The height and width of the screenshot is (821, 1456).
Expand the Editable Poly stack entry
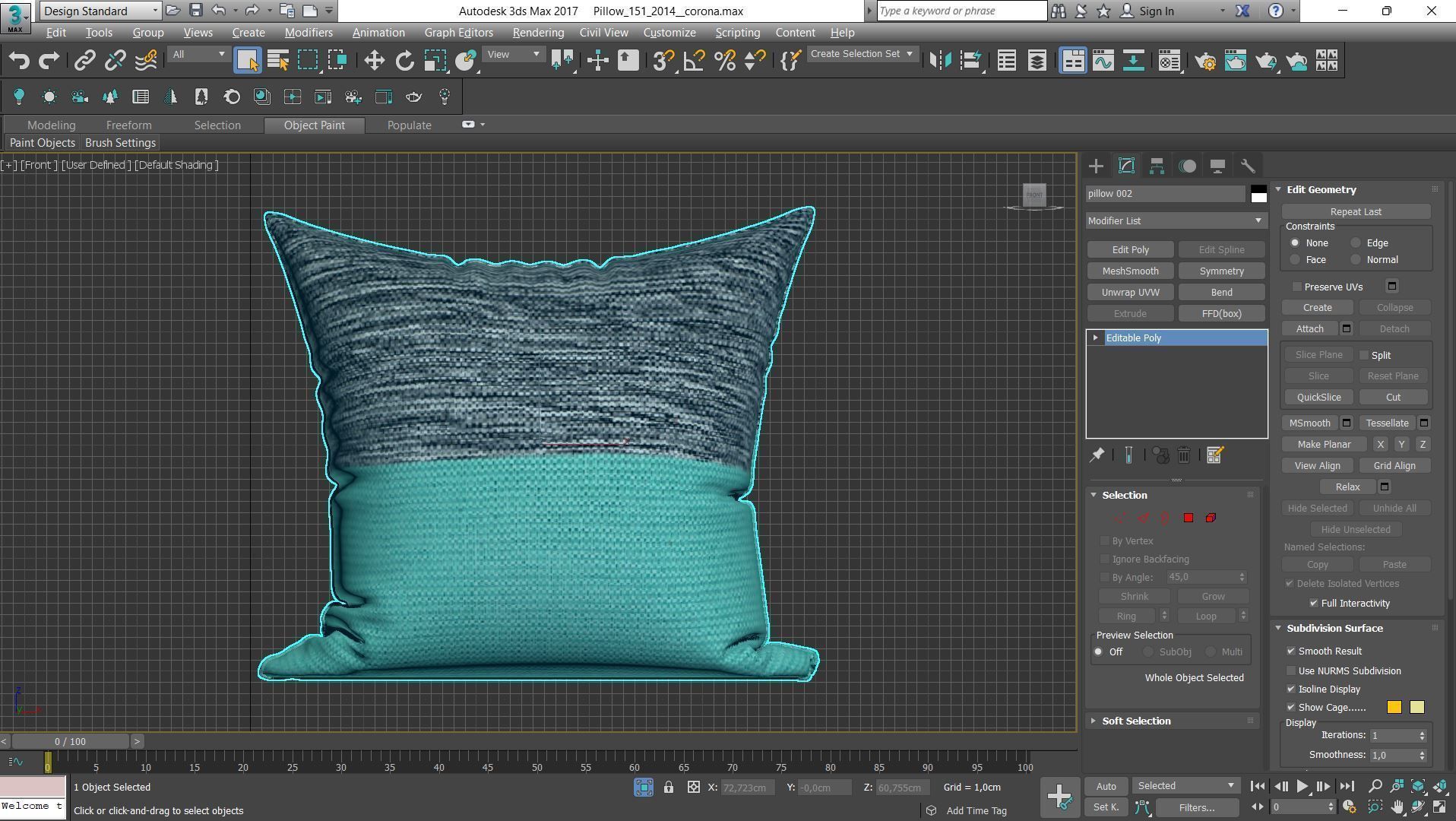pyautogui.click(x=1095, y=338)
